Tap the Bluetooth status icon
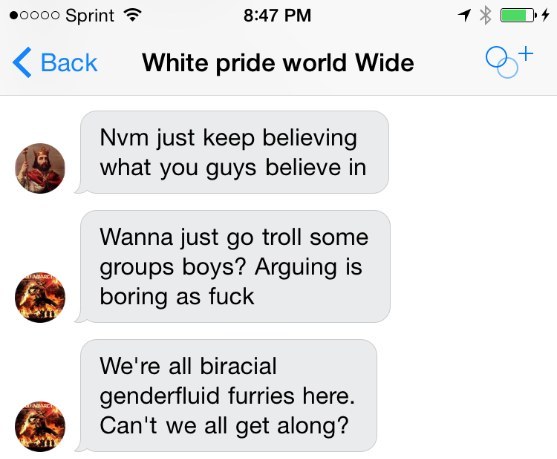 click(x=485, y=15)
